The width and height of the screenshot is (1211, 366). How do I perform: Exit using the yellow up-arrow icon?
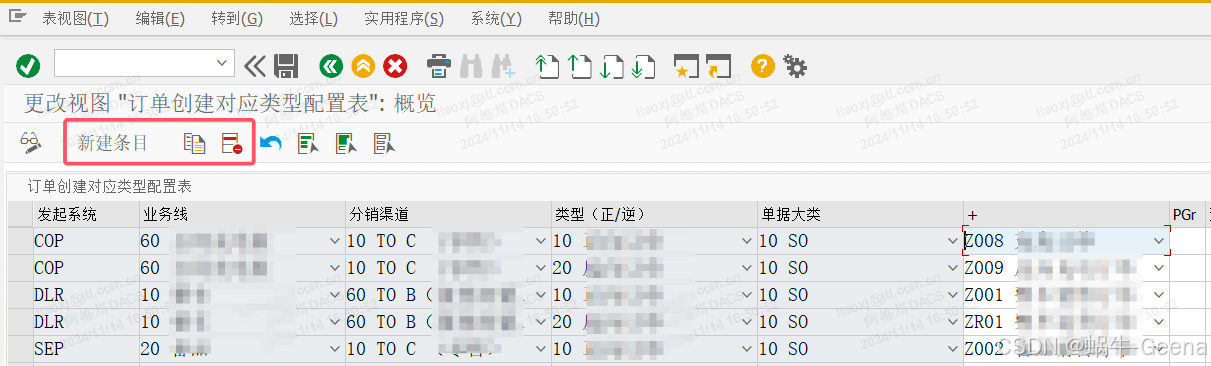tap(363, 67)
